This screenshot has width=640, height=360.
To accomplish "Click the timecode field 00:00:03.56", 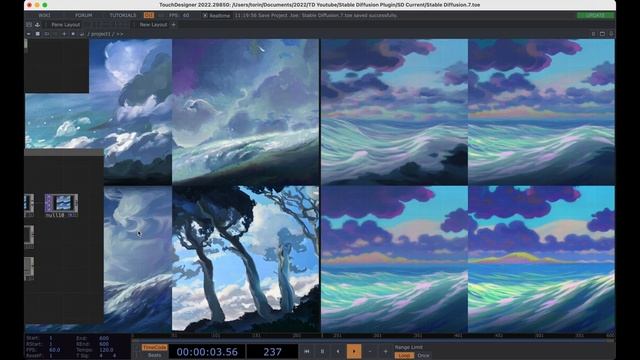I will coord(207,352).
